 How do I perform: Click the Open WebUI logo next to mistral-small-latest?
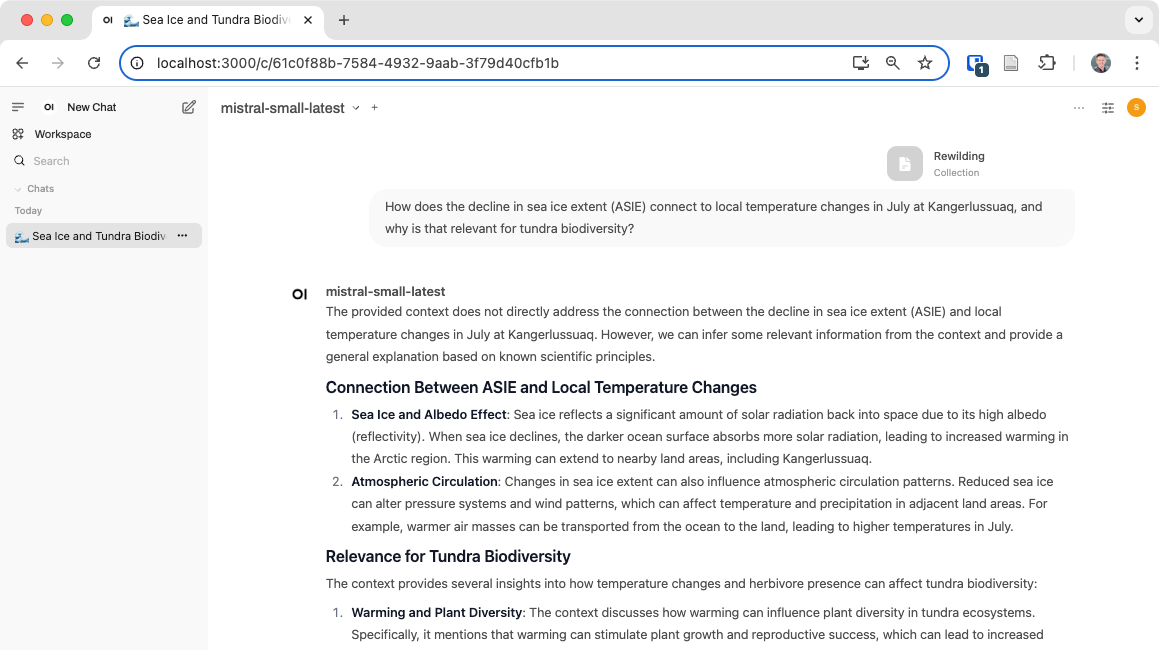(299, 293)
